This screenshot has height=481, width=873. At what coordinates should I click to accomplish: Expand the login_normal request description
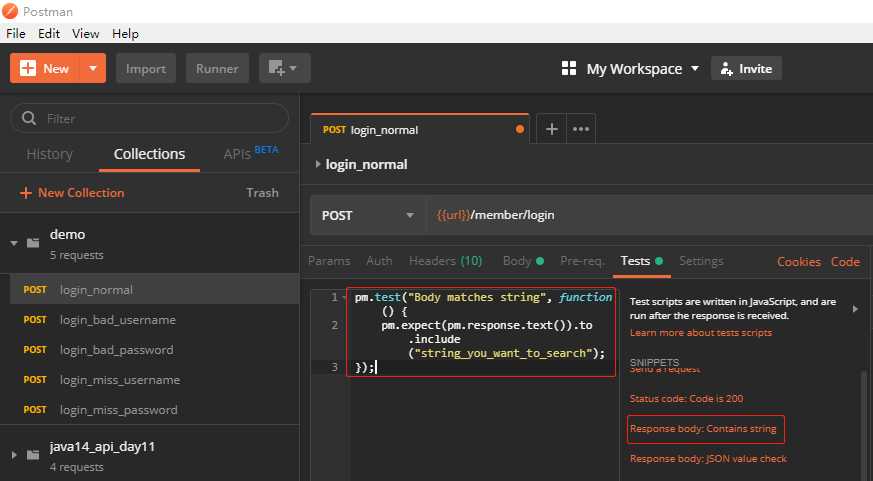point(317,164)
